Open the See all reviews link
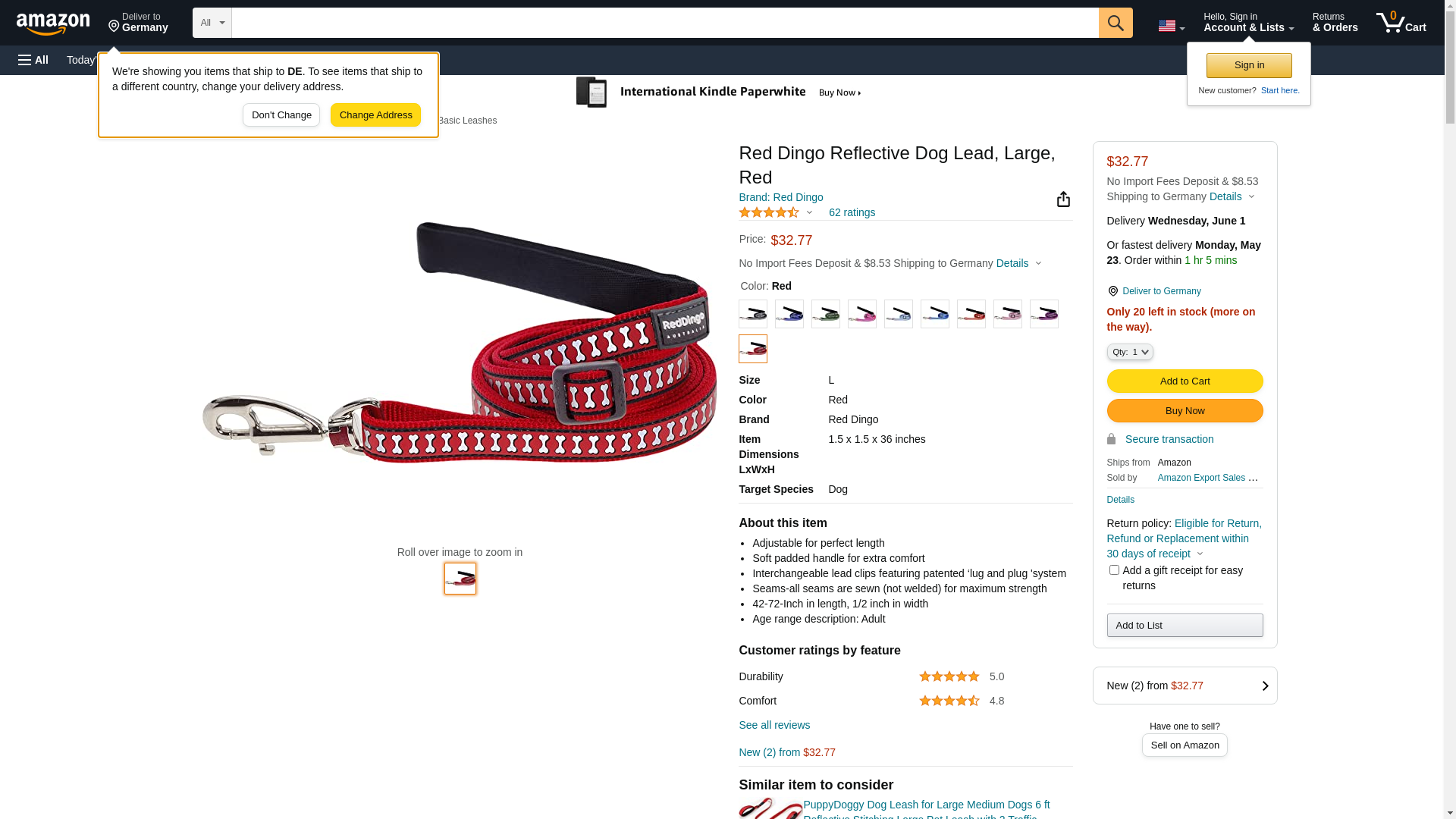Screen dimensions: 1456x819 774,725
